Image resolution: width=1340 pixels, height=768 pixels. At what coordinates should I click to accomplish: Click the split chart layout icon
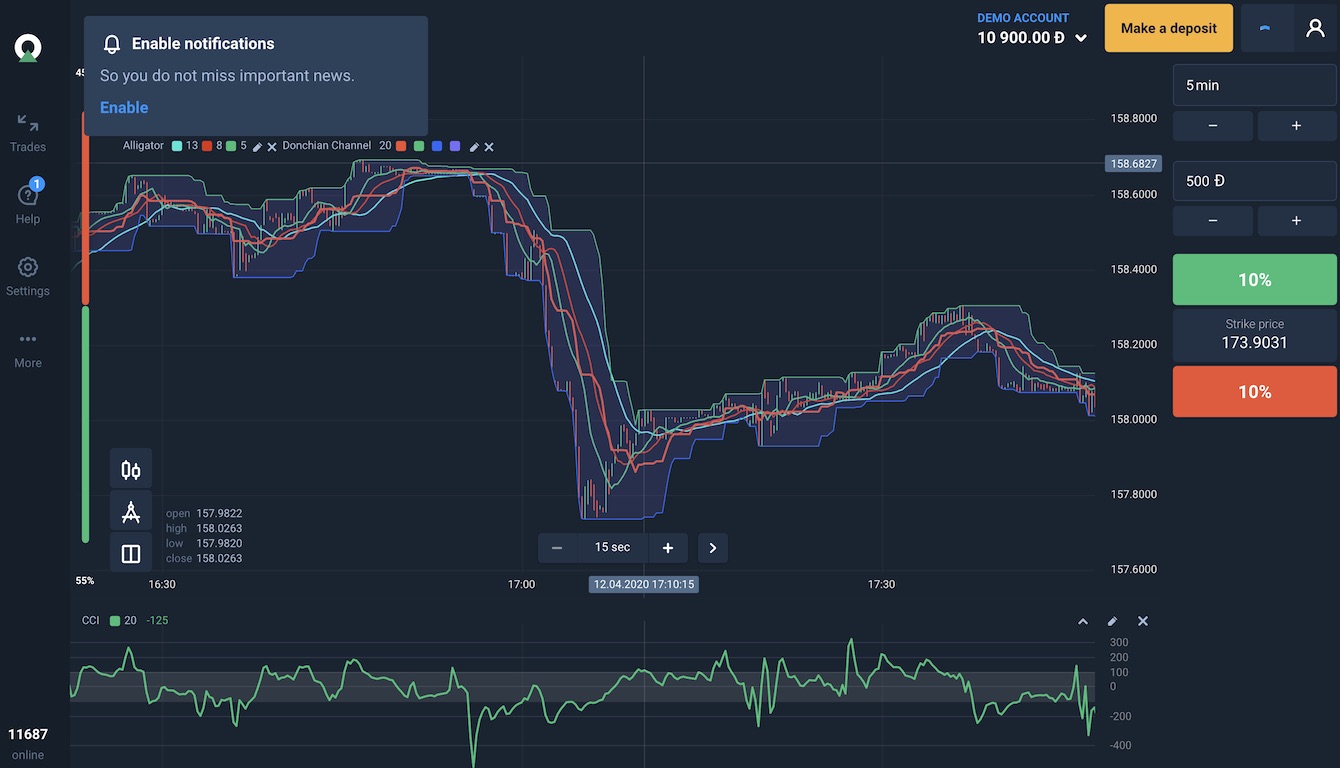[x=131, y=553]
